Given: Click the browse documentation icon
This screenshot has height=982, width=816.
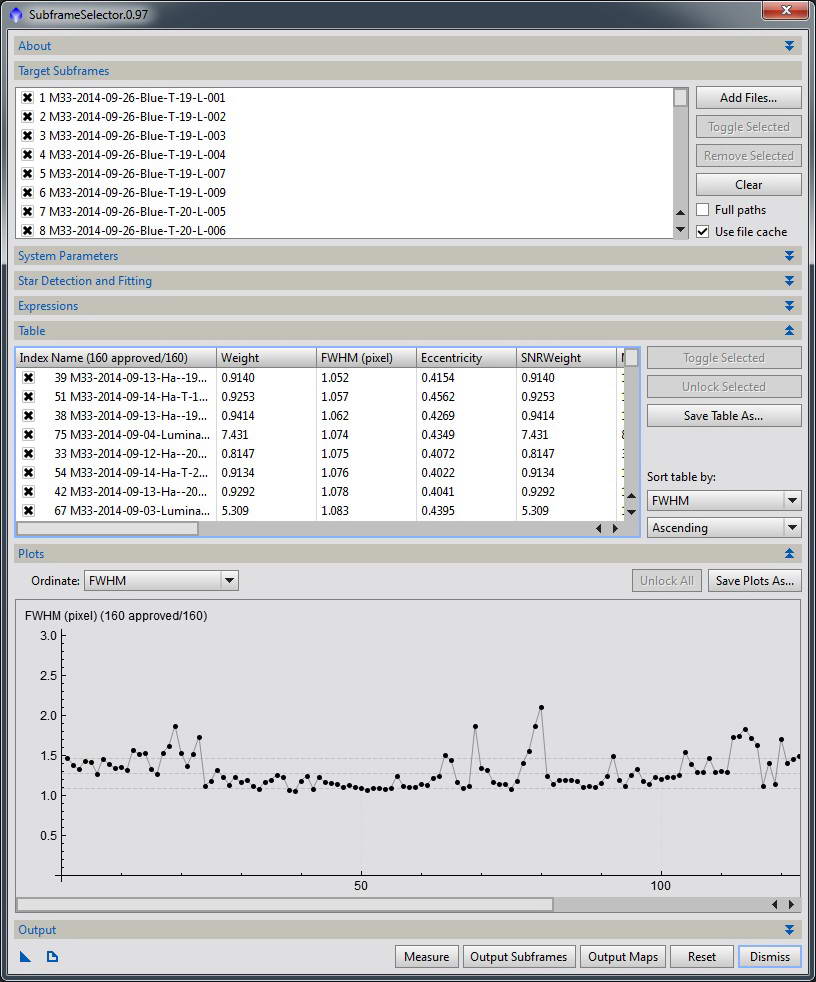Looking at the screenshot, I should click(53, 956).
